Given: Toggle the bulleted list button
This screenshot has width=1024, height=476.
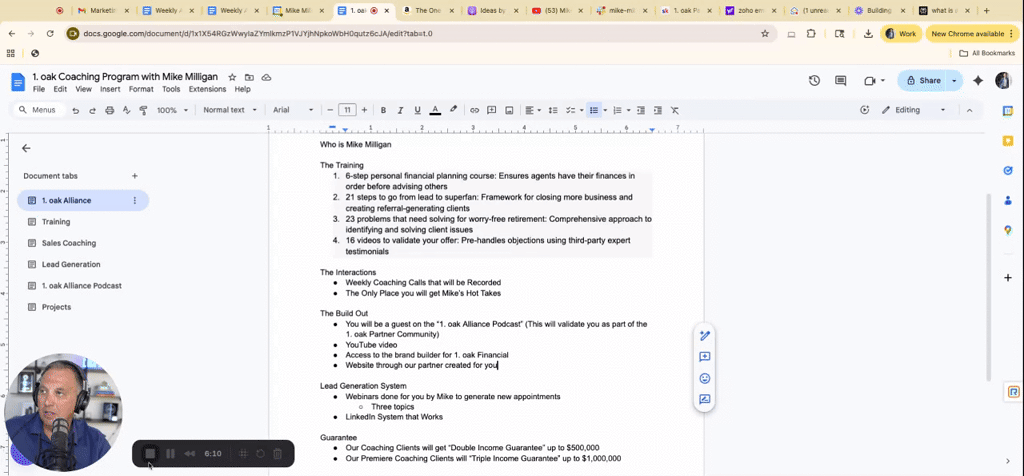Looking at the screenshot, I should click(x=594, y=110).
